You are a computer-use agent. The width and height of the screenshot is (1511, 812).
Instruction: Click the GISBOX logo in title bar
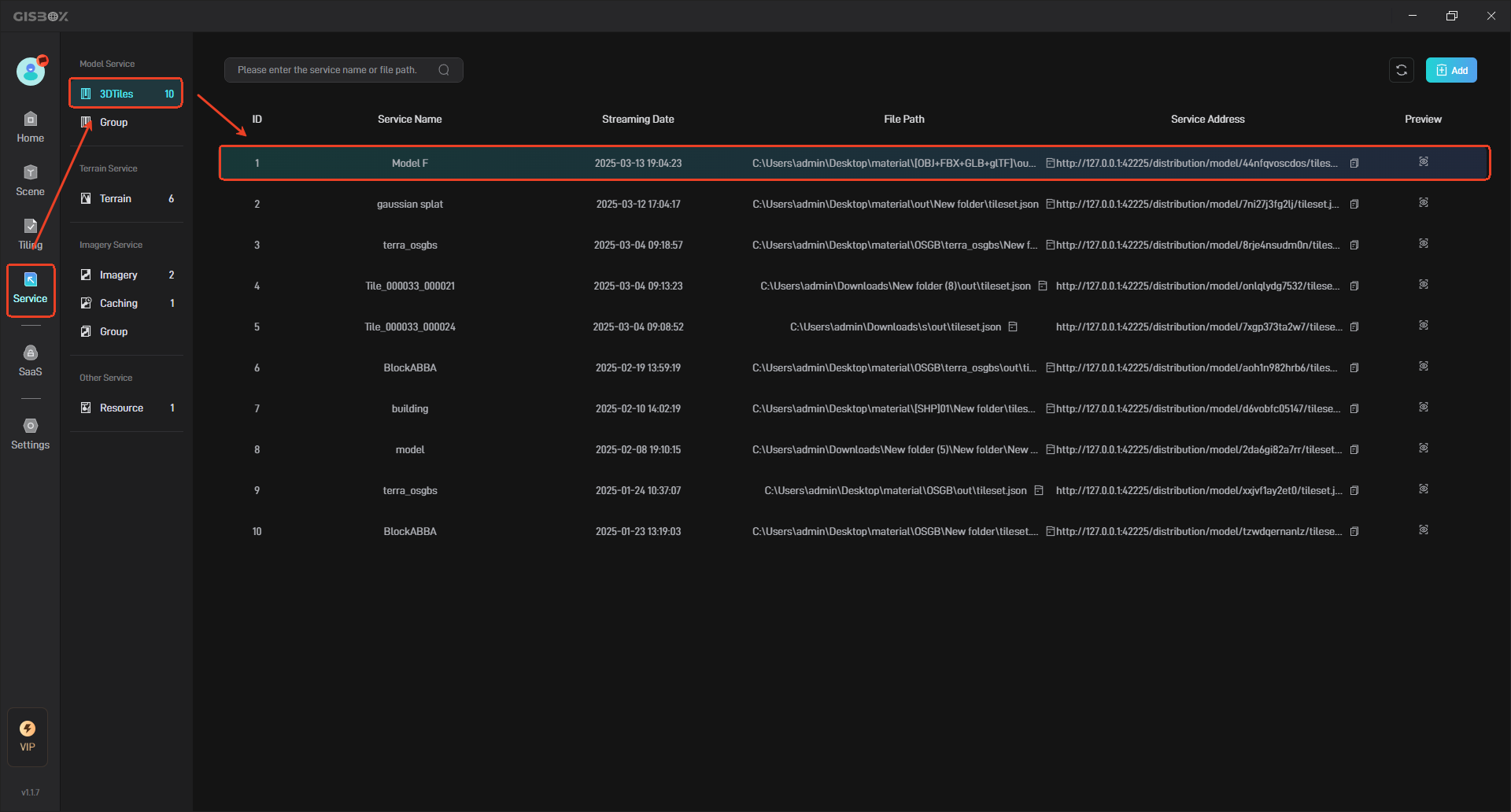point(41,16)
